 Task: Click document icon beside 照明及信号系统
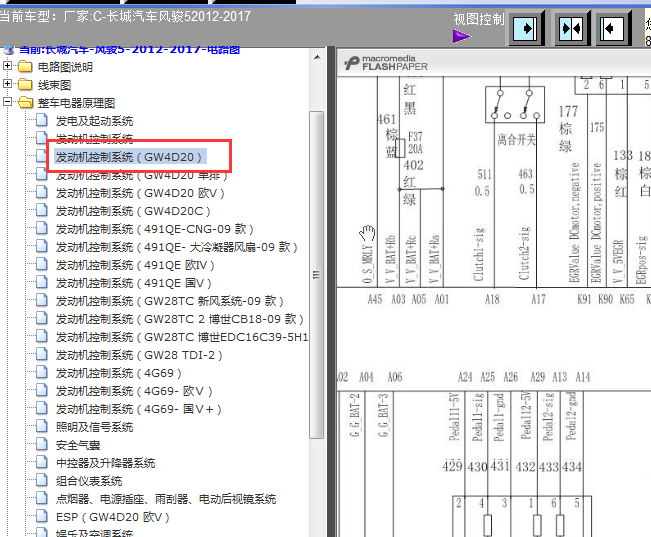(x=42, y=426)
